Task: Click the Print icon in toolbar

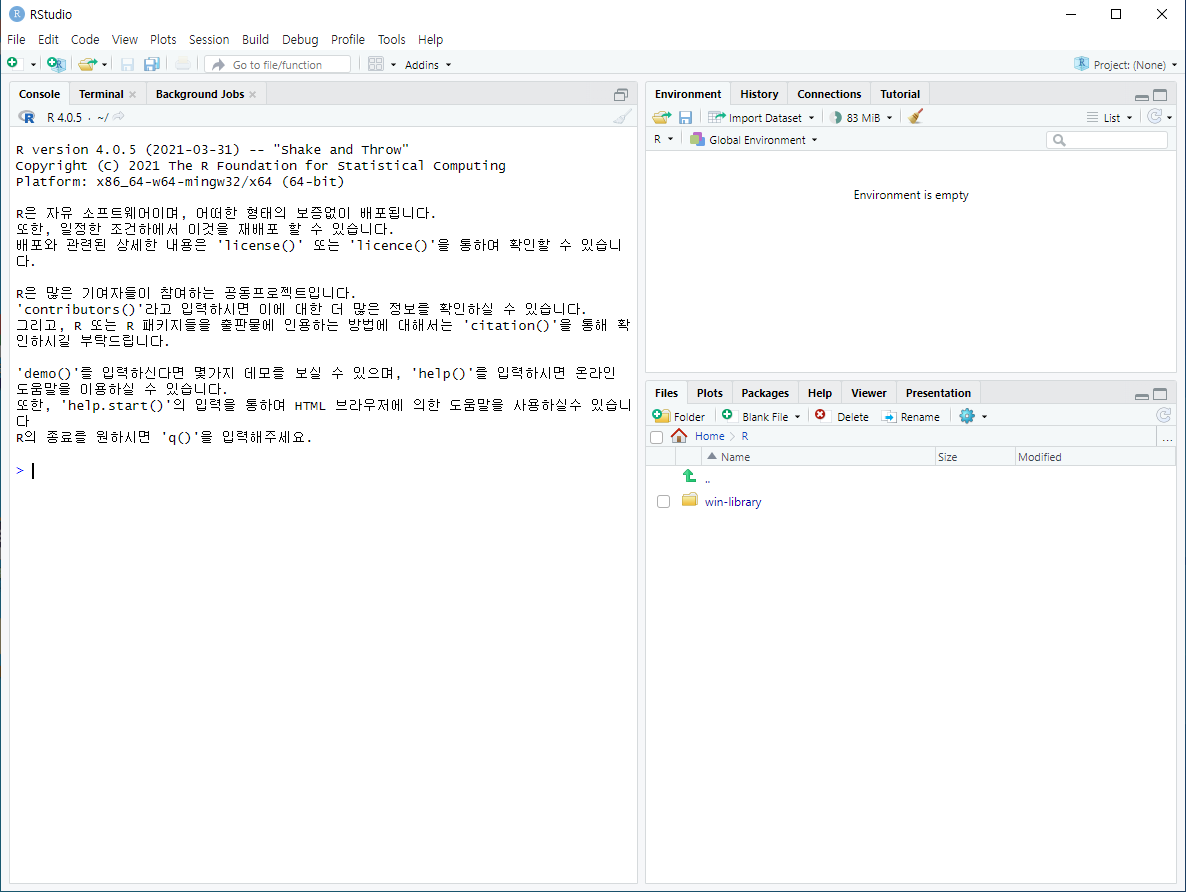Action: coord(183,64)
